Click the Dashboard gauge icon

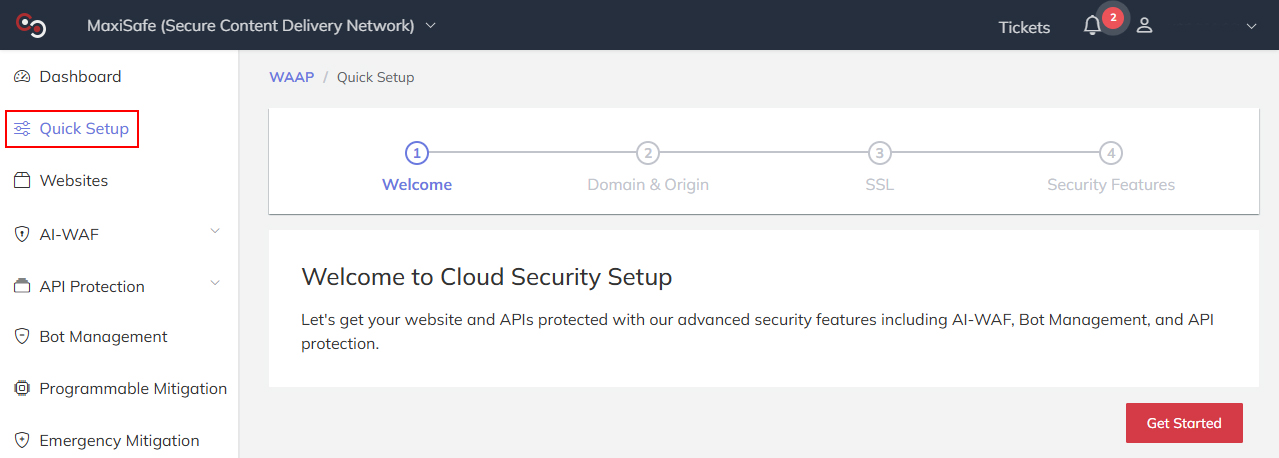(x=22, y=77)
